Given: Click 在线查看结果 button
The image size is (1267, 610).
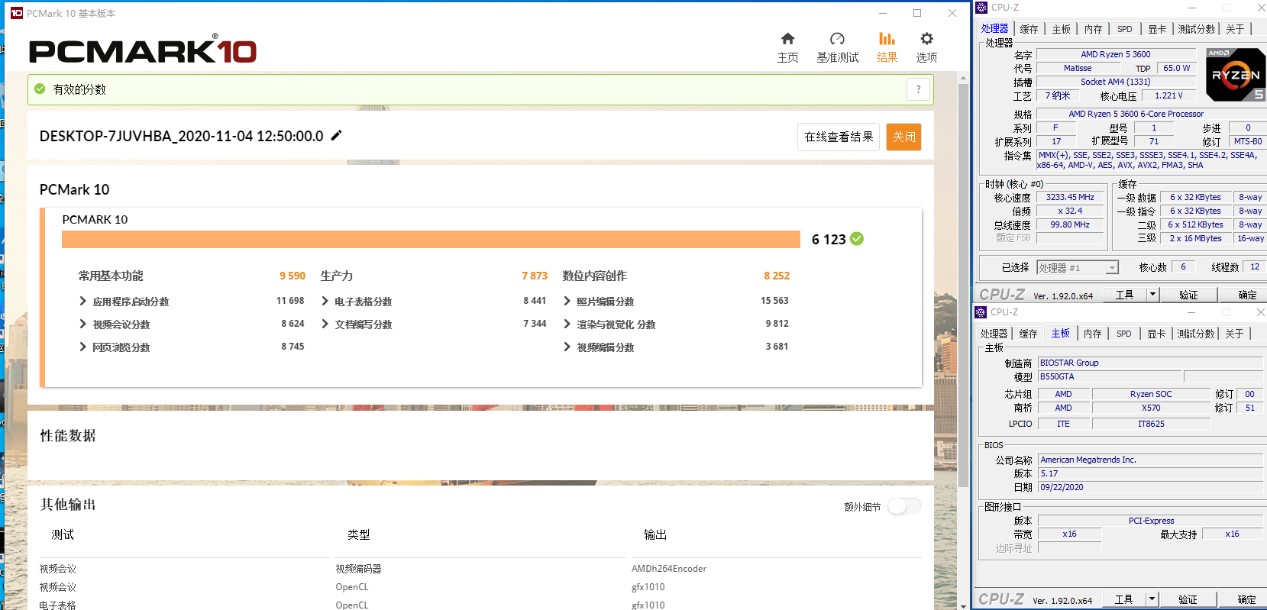Looking at the screenshot, I should point(839,137).
